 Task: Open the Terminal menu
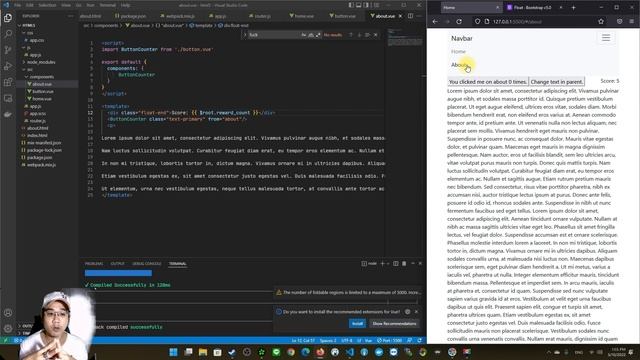108,5
